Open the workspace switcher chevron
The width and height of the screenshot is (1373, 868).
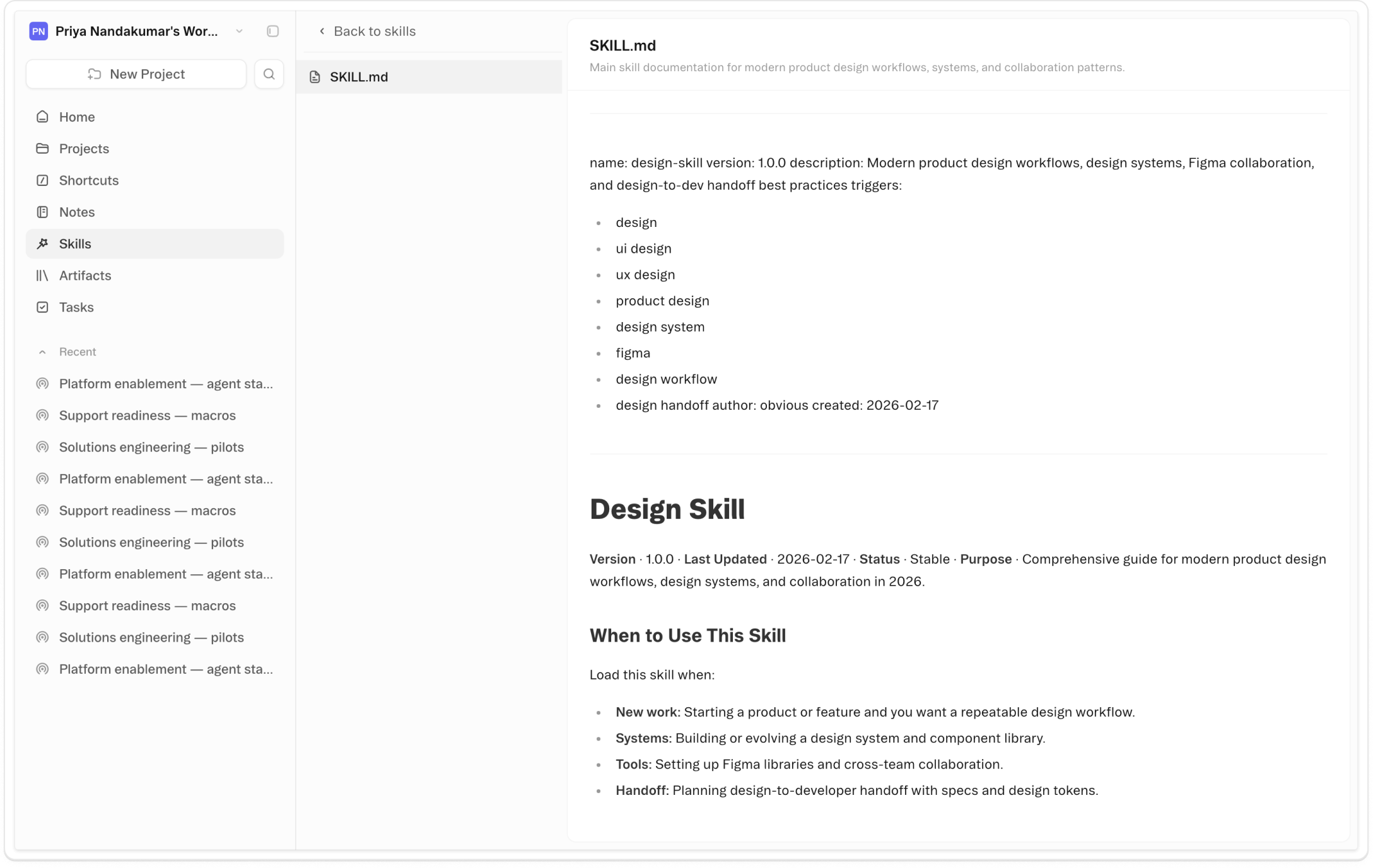[239, 32]
